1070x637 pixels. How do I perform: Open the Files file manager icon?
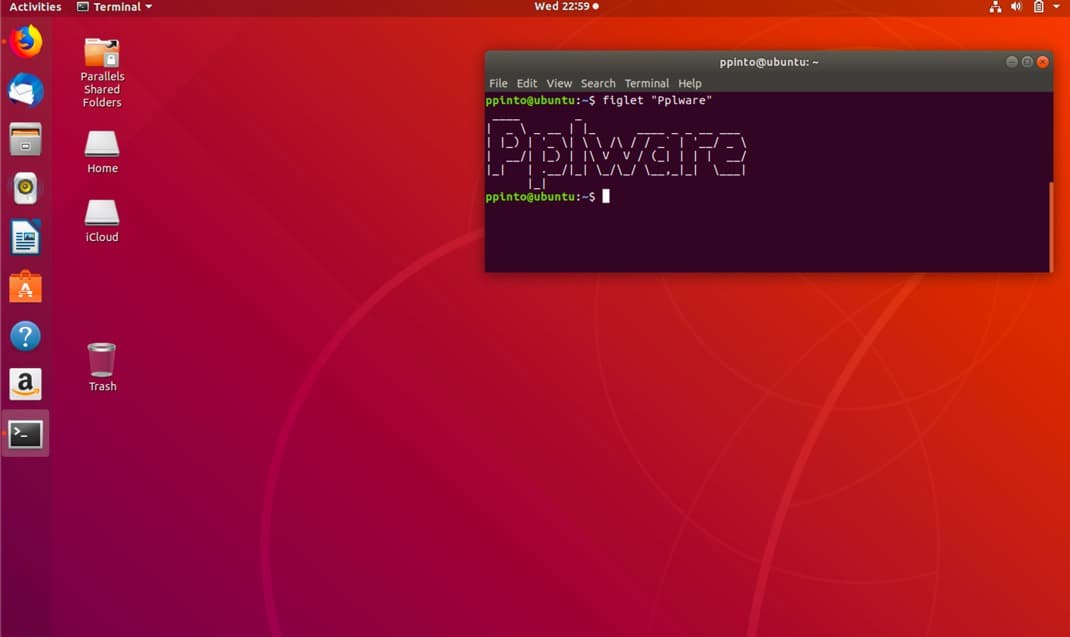25,139
